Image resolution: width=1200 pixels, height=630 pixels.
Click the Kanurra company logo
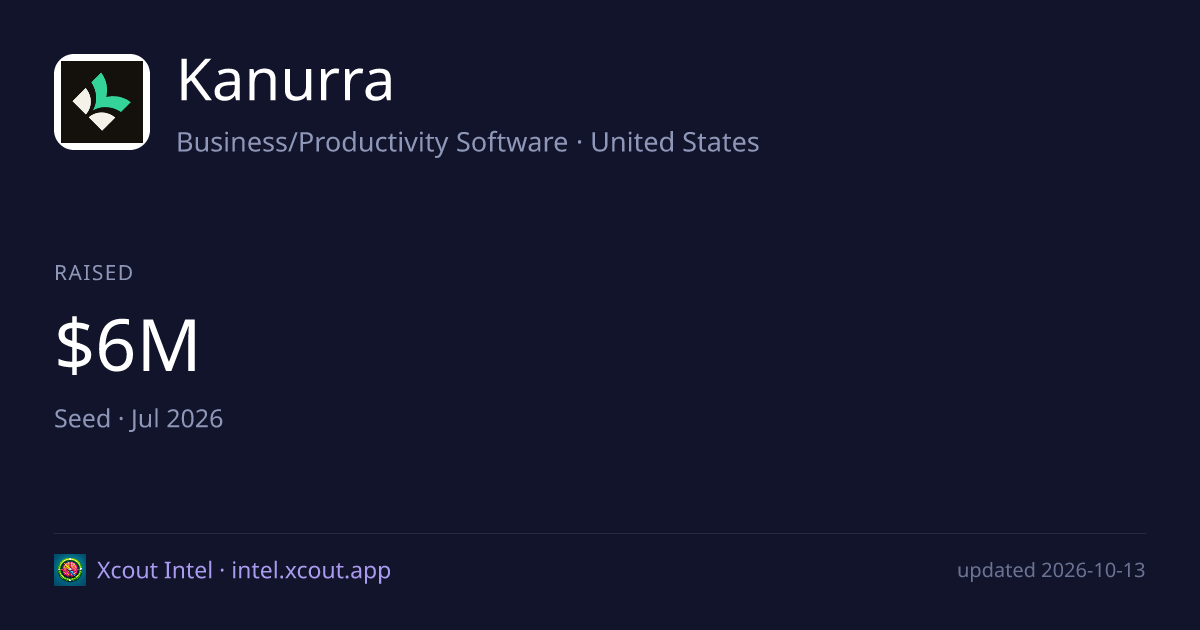tap(102, 102)
